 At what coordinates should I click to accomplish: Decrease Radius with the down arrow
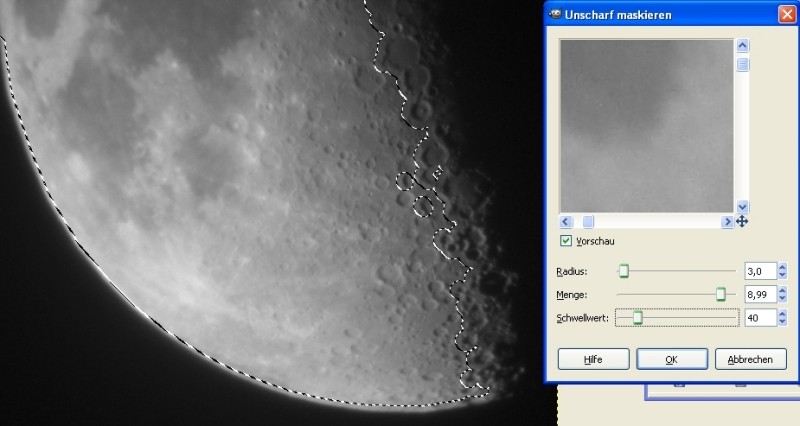(783, 275)
